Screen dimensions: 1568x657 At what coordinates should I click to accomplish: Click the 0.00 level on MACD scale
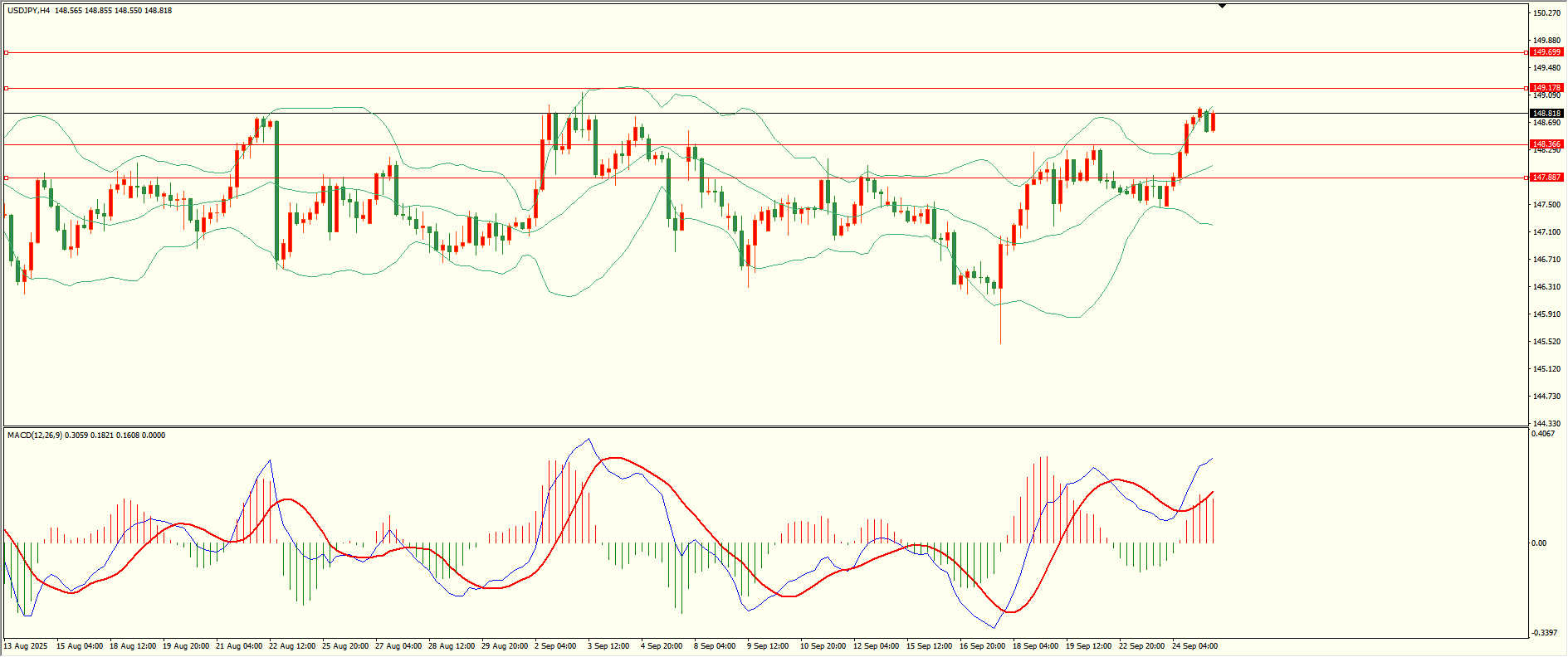pos(1539,543)
